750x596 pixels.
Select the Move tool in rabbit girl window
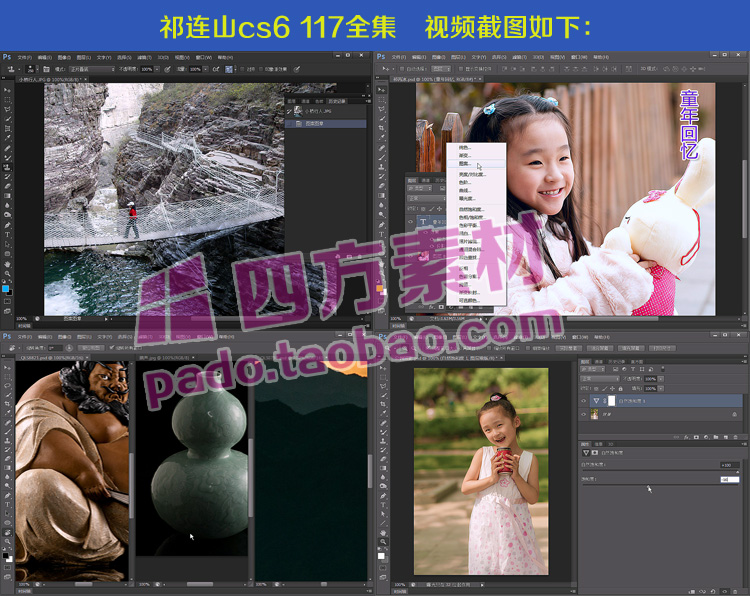pyautogui.click(x=382, y=91)
